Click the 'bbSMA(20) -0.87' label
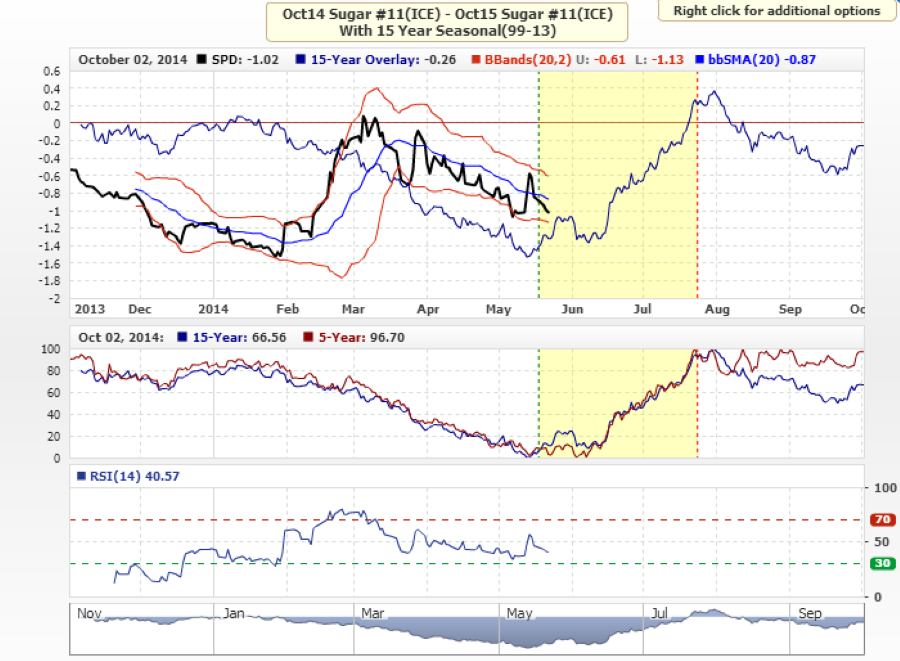The image size is (900, 661). coord(762,60)
